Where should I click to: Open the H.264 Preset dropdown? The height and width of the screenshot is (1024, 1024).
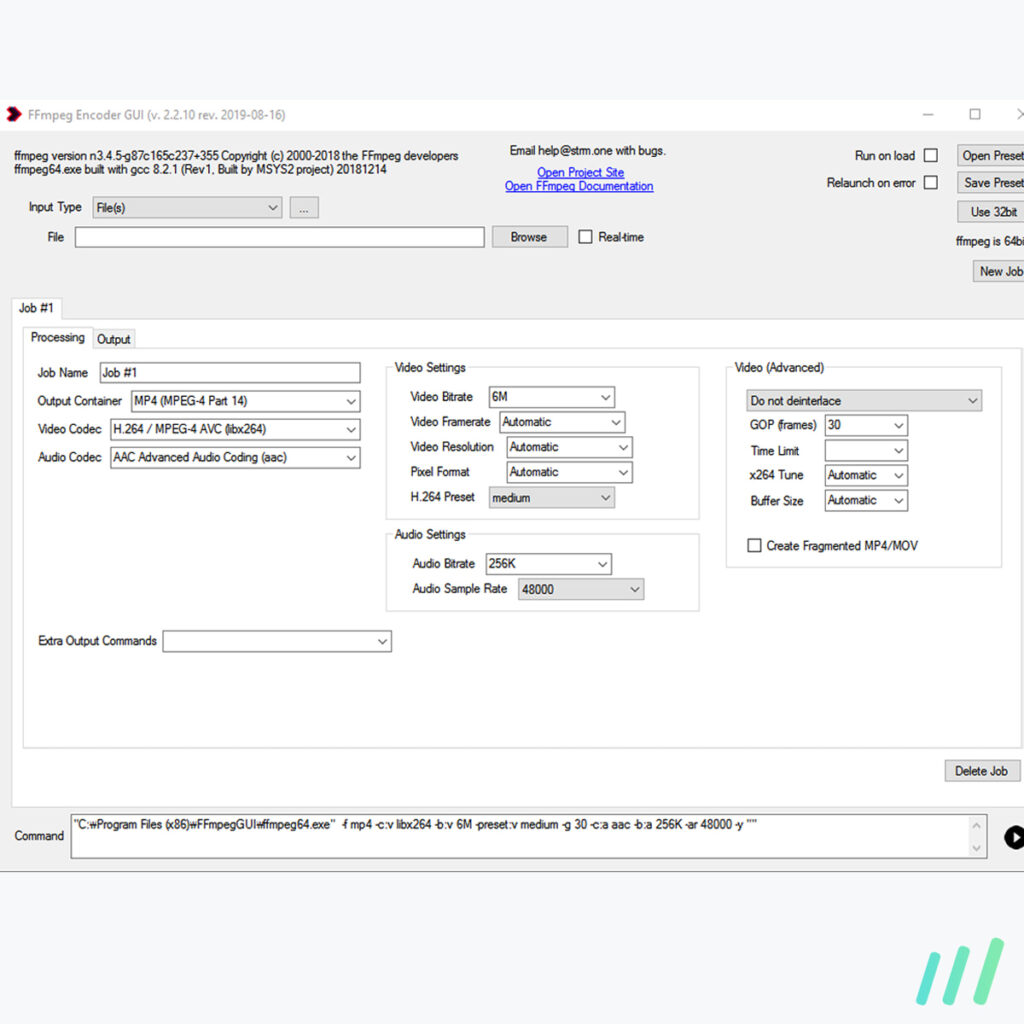pyautogui.click(x=551, y=498)
